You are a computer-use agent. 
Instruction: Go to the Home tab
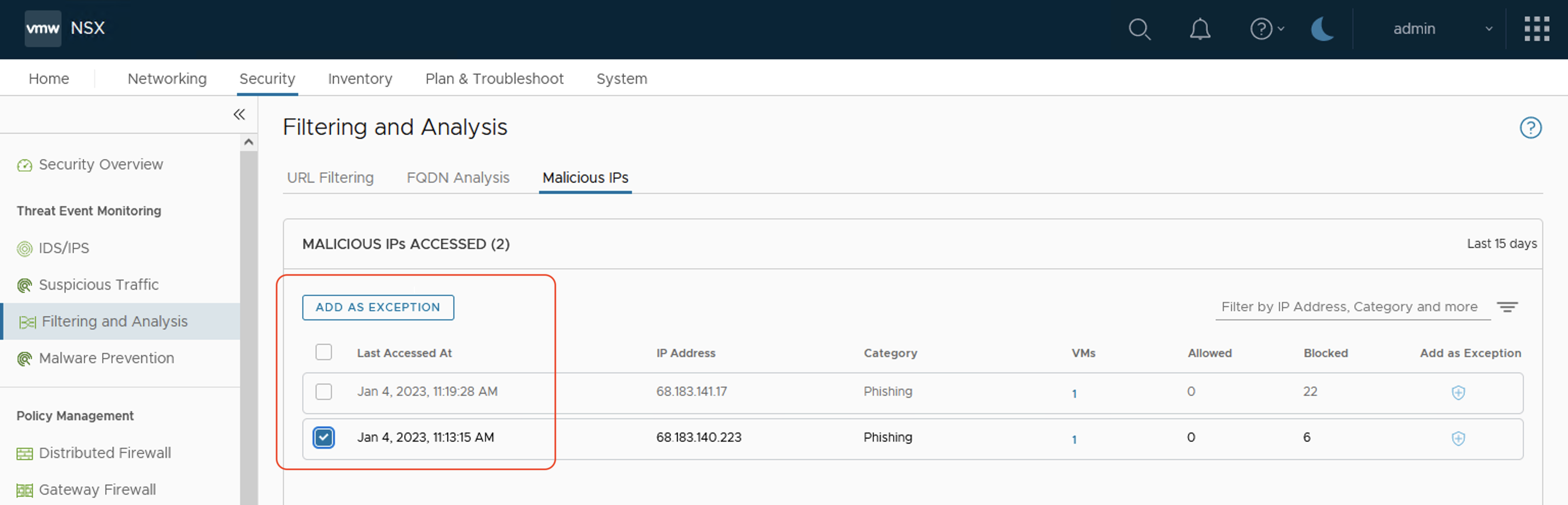(48, 79)
